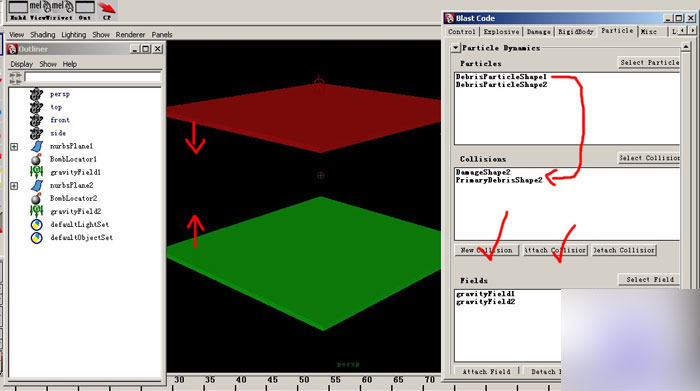Switch to the Particle tab
The image size is (700, 391).
pos(617,31)
